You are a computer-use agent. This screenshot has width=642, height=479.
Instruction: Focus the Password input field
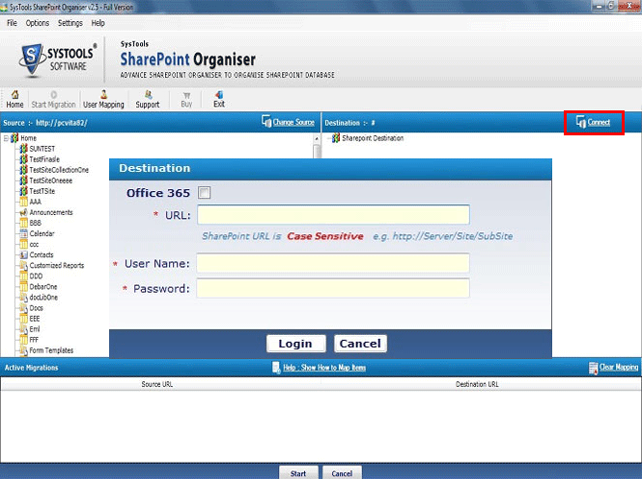(x=333, y=288)
